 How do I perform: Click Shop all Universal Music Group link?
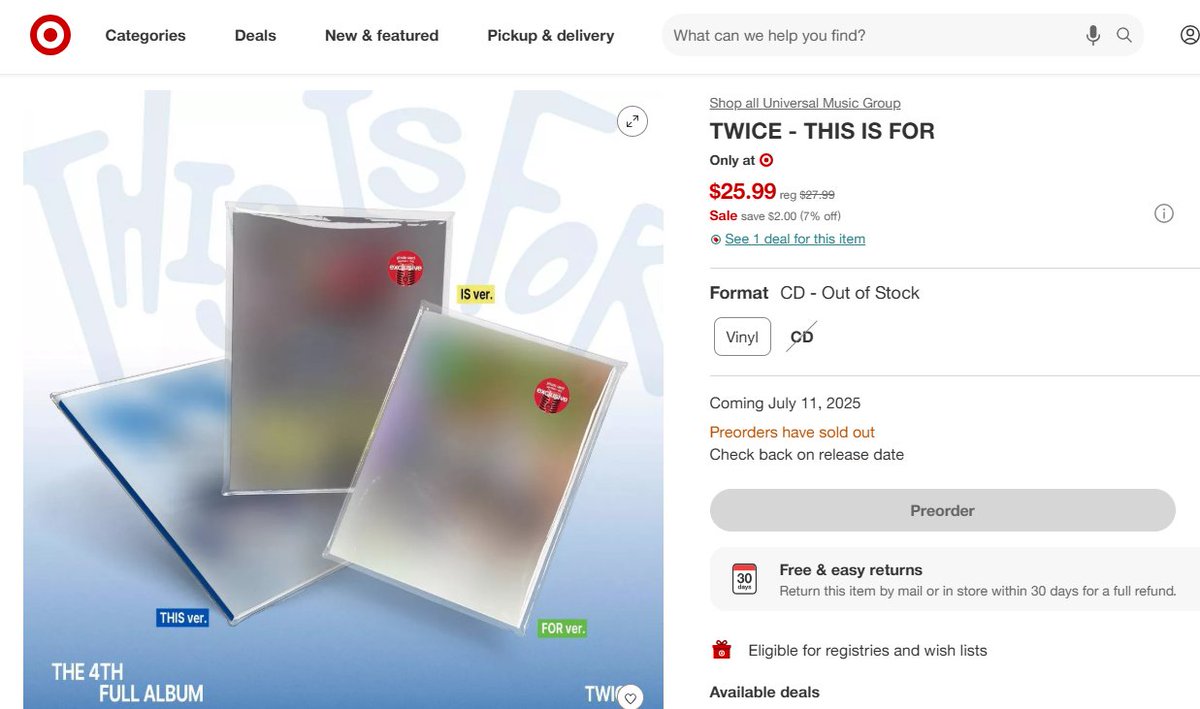click(805, 103)
